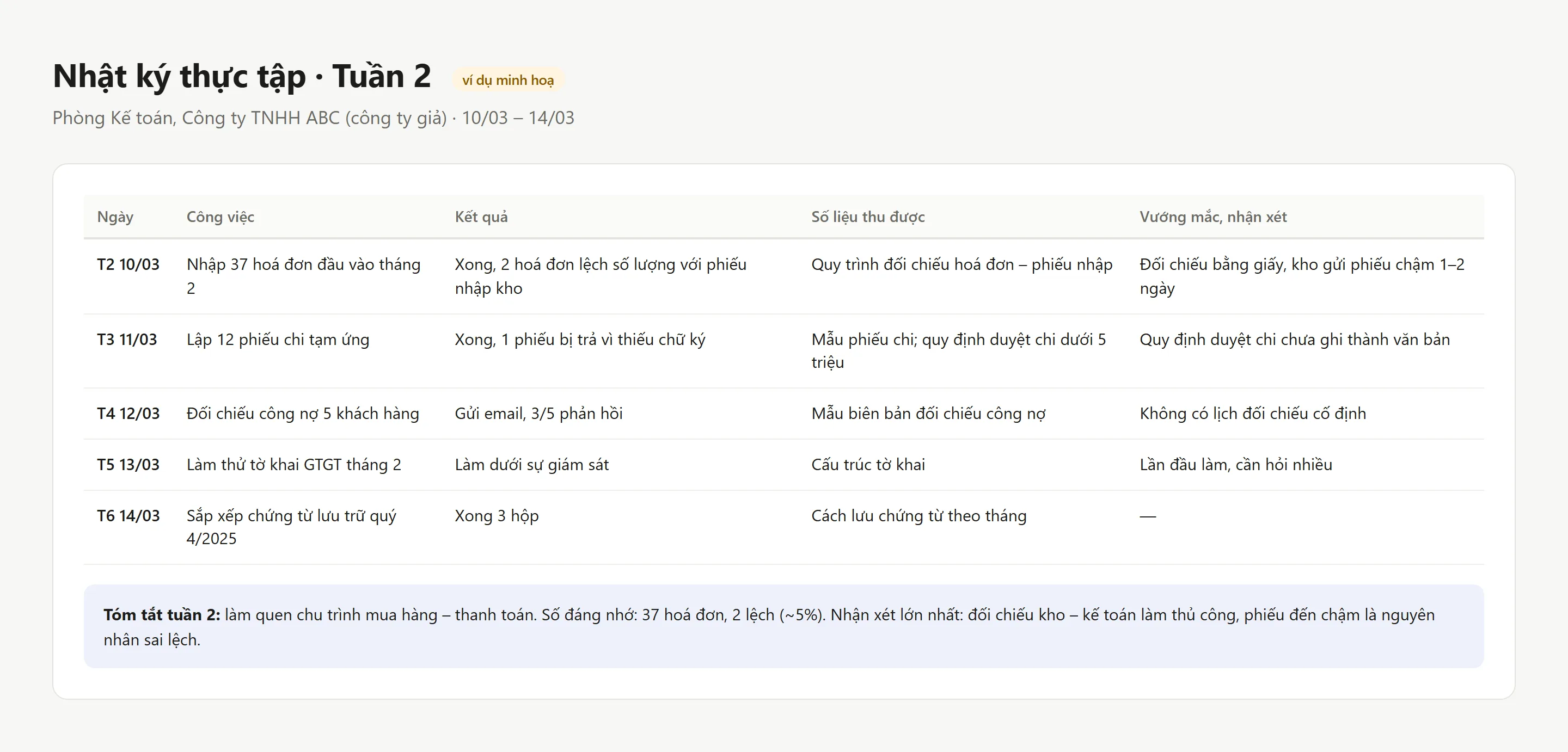The width and height of the screenshot is (1568, 752).
Task: Click 'Lập 12 phiếu chi tạm ứng'
Action: 278,340
